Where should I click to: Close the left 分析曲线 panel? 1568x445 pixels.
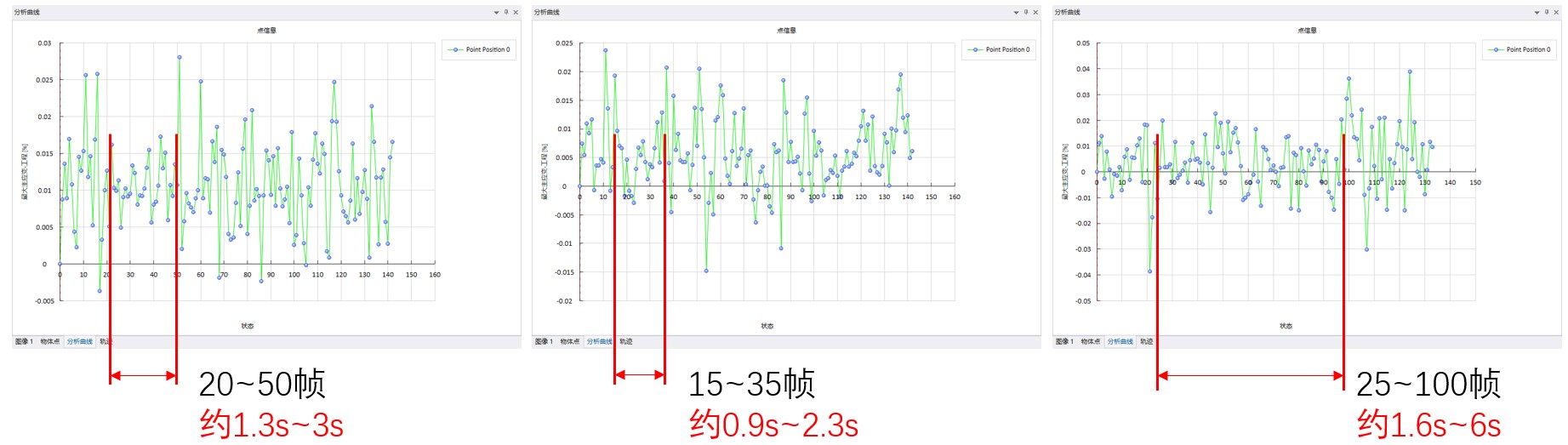(x=516, y=13)
